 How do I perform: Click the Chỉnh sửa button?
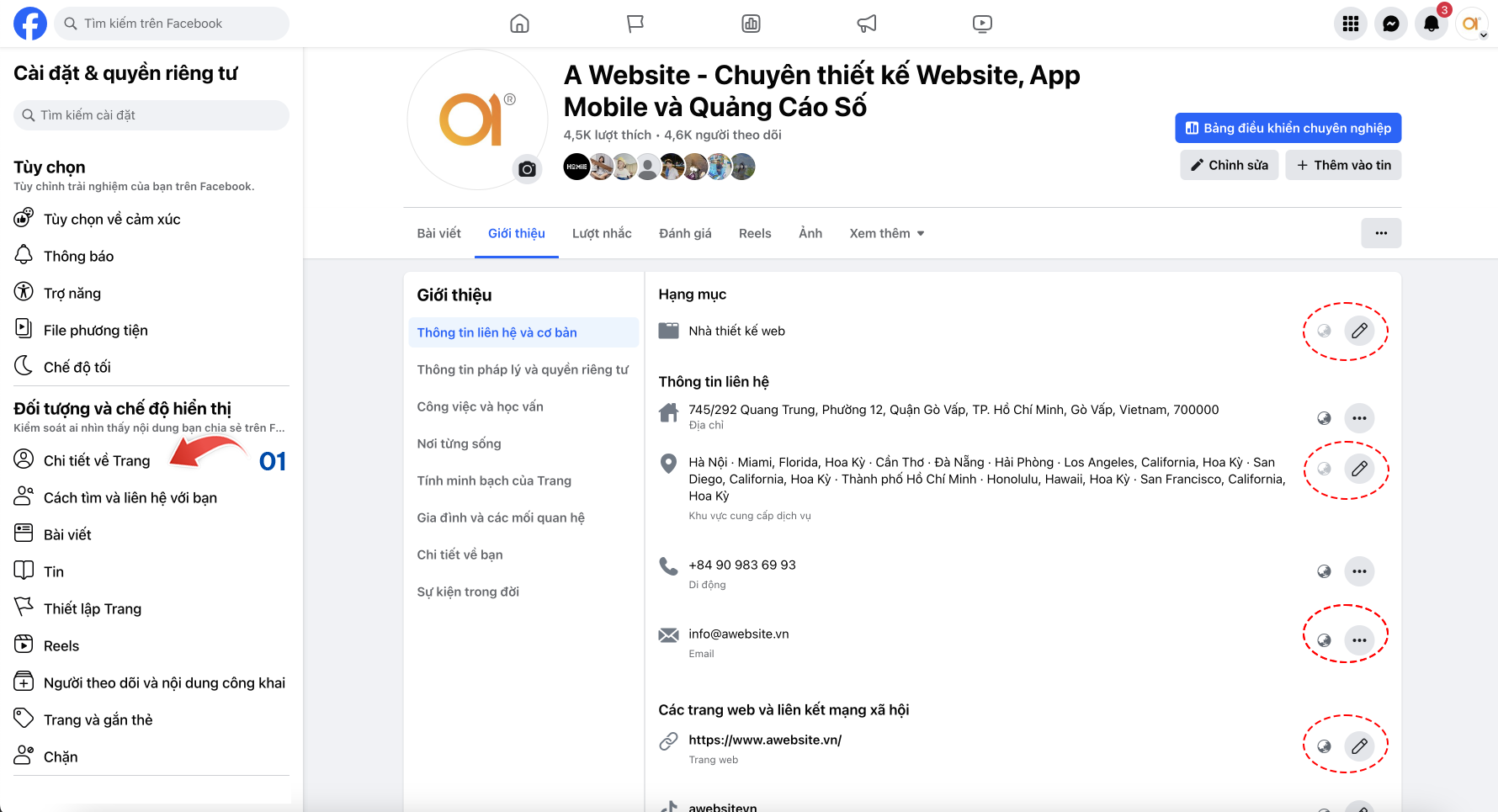(1229, 165)
